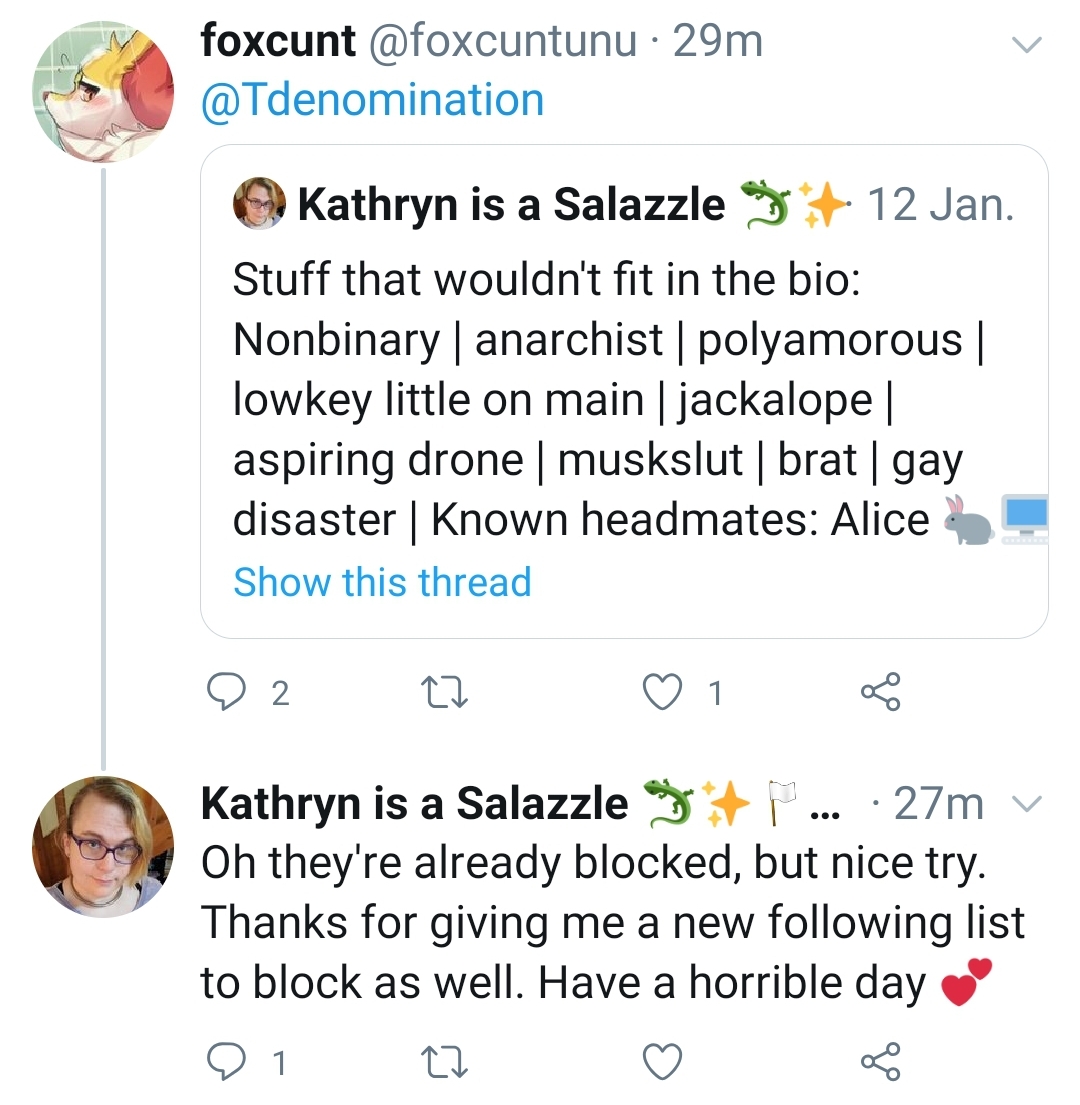Open reply on foxcunt's tweet
The image size is (1080, 1105).
coord(226,691)
